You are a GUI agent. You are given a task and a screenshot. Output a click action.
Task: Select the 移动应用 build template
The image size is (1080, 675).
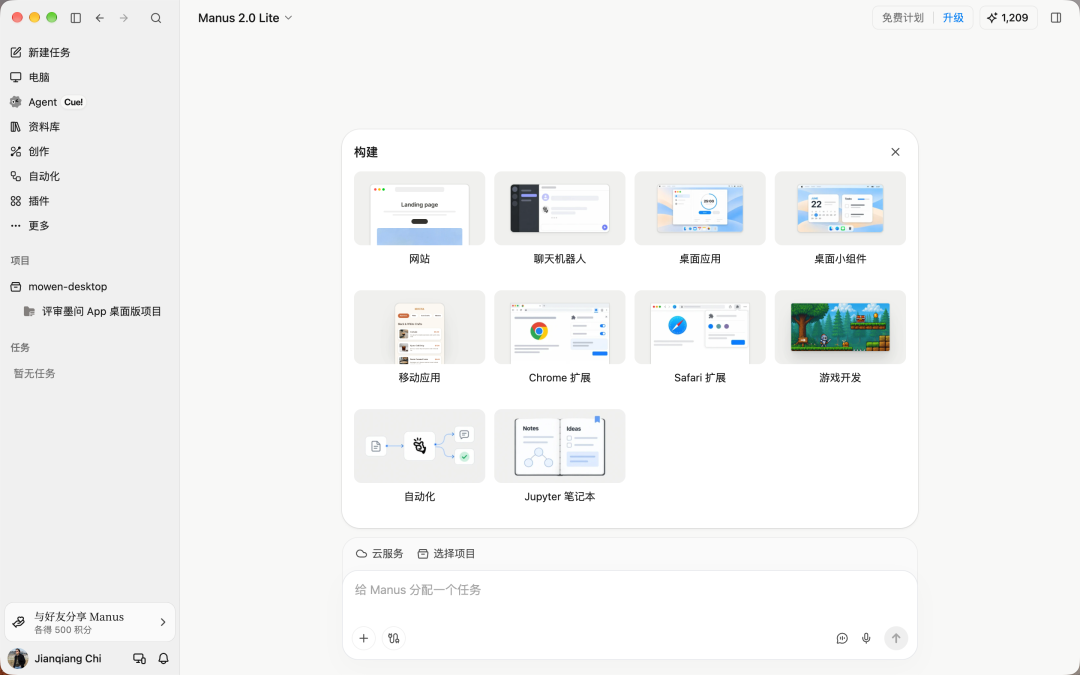click(x=419, y=338)
